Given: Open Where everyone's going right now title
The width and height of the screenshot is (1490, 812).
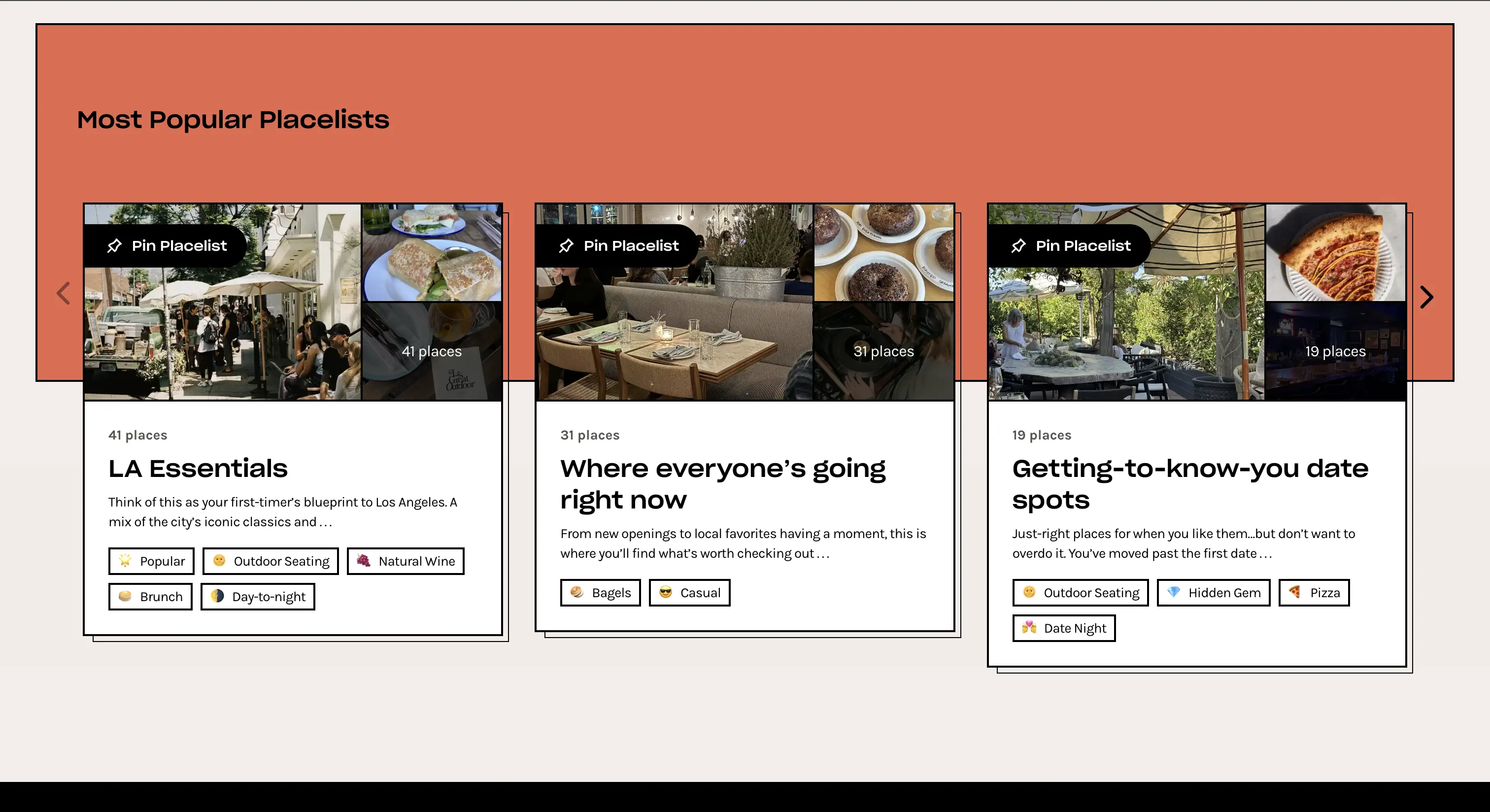Looking at the screenshot, I should click(x=722, y=483).
